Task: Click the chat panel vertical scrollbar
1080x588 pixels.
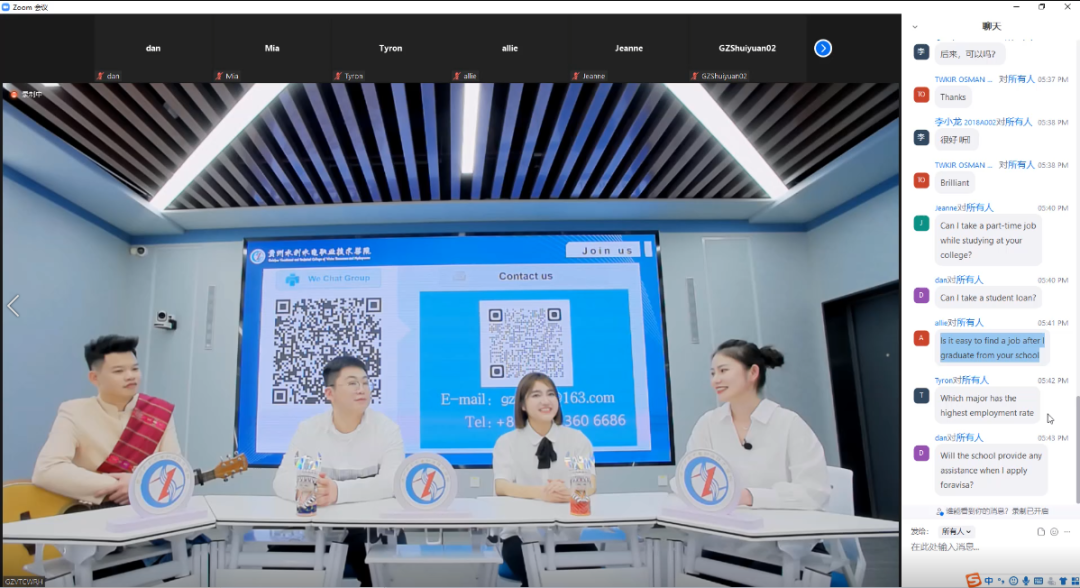Action: tap(1077, 449)
